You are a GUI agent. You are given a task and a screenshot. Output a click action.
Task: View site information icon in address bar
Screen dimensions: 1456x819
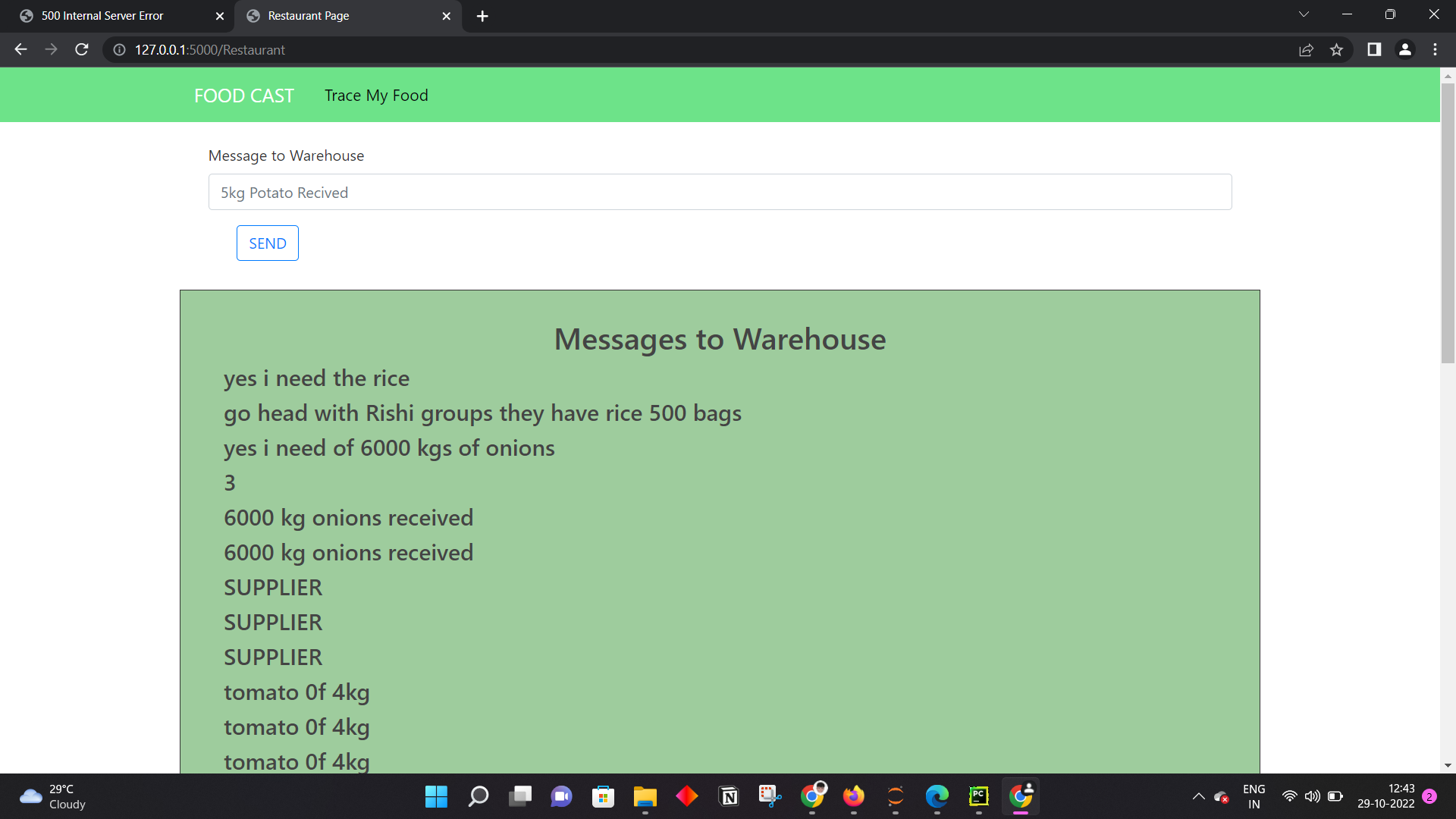(119, 49)
